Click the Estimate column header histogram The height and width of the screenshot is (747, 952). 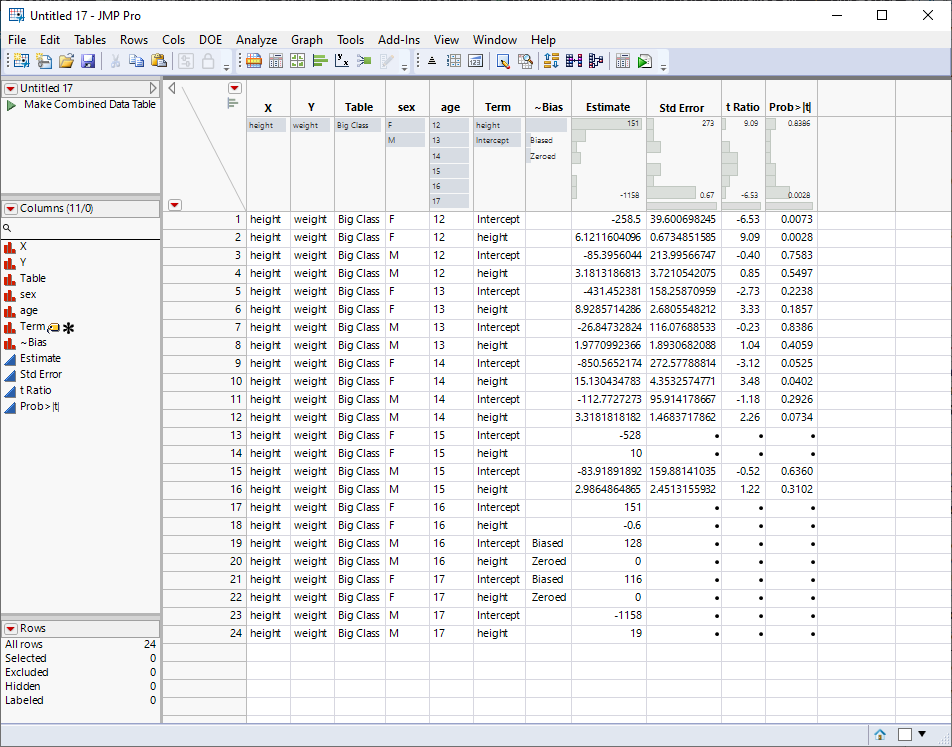[x=608, y=160]
